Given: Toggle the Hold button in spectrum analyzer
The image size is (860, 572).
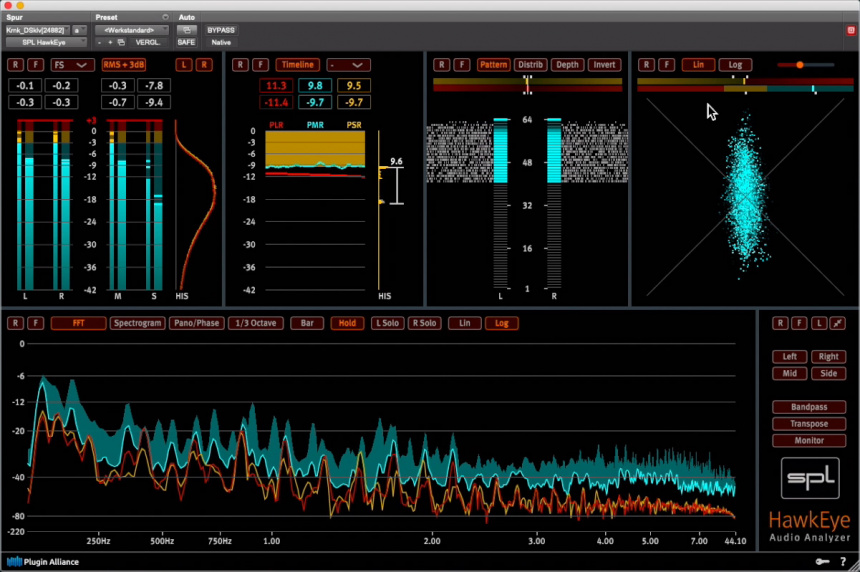Looking at the screenshot, I should 347,323.
